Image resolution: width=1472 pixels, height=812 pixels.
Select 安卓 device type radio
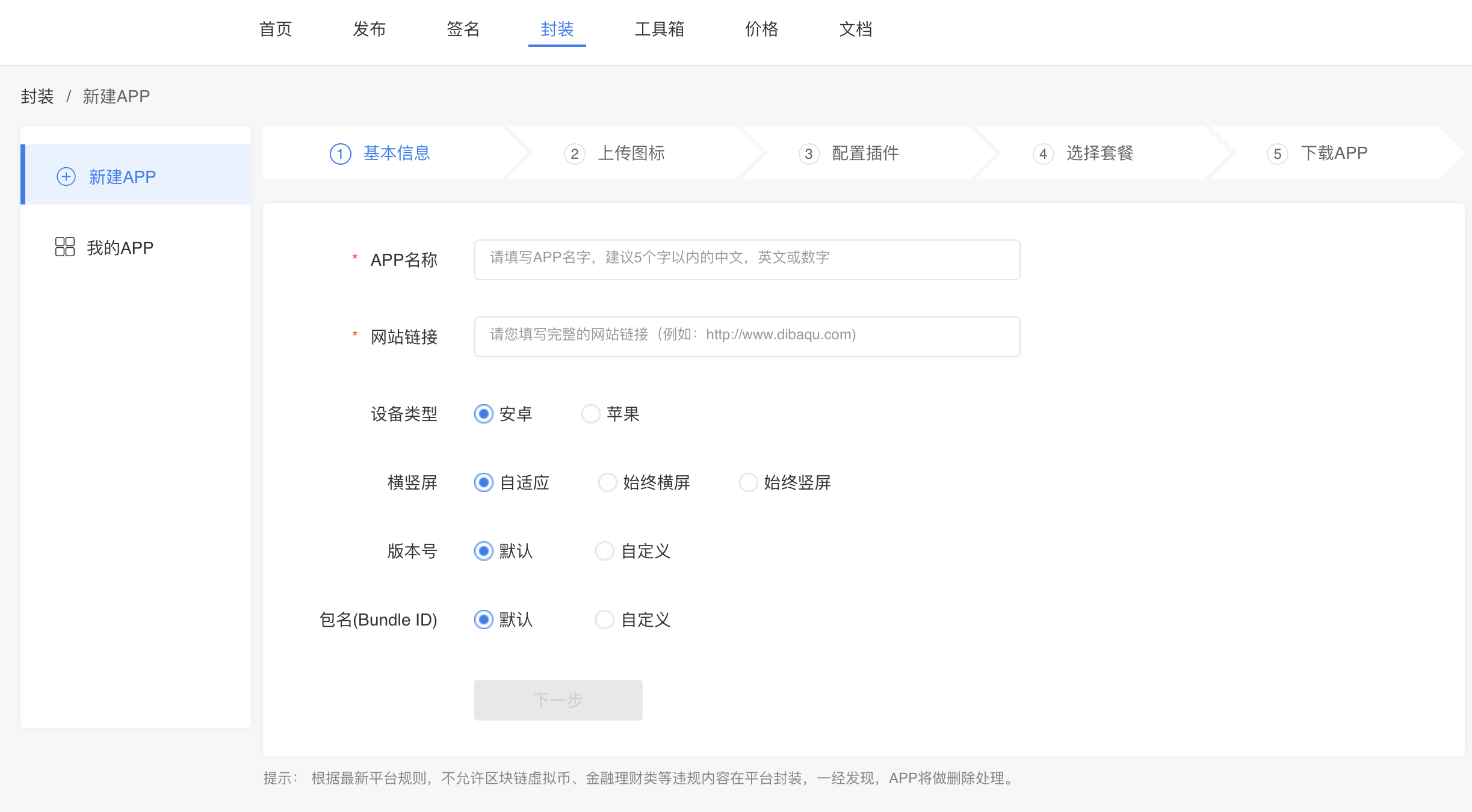tap(484, 414)
